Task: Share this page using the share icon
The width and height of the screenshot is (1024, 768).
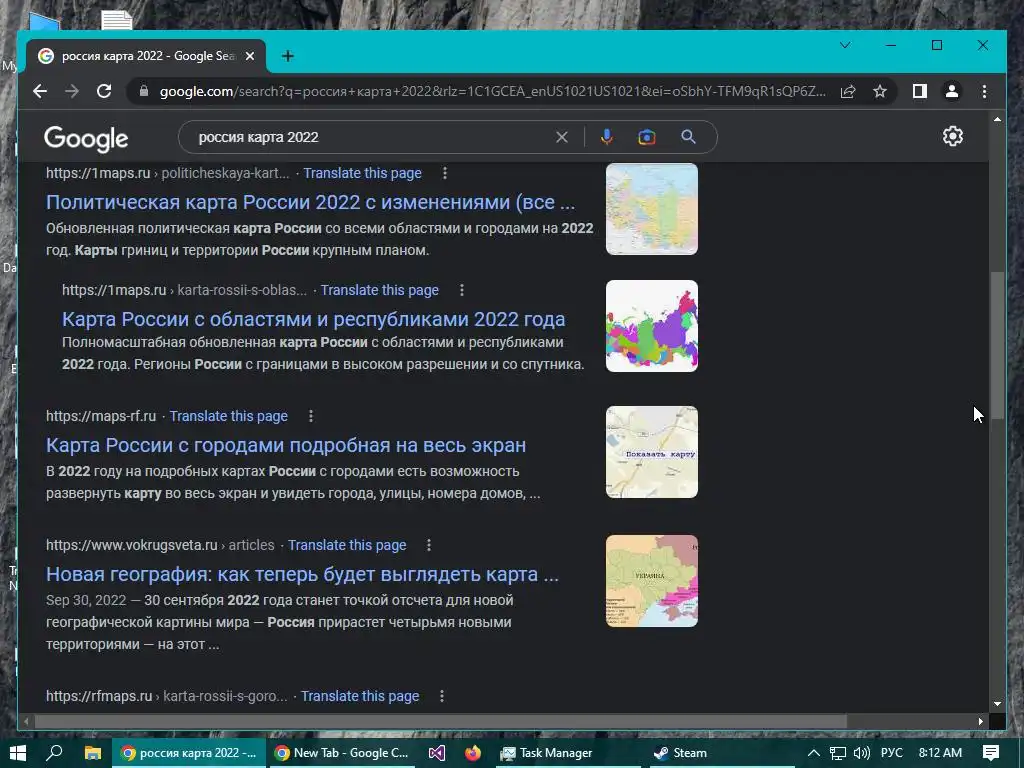Action: [x=848, y=91]
